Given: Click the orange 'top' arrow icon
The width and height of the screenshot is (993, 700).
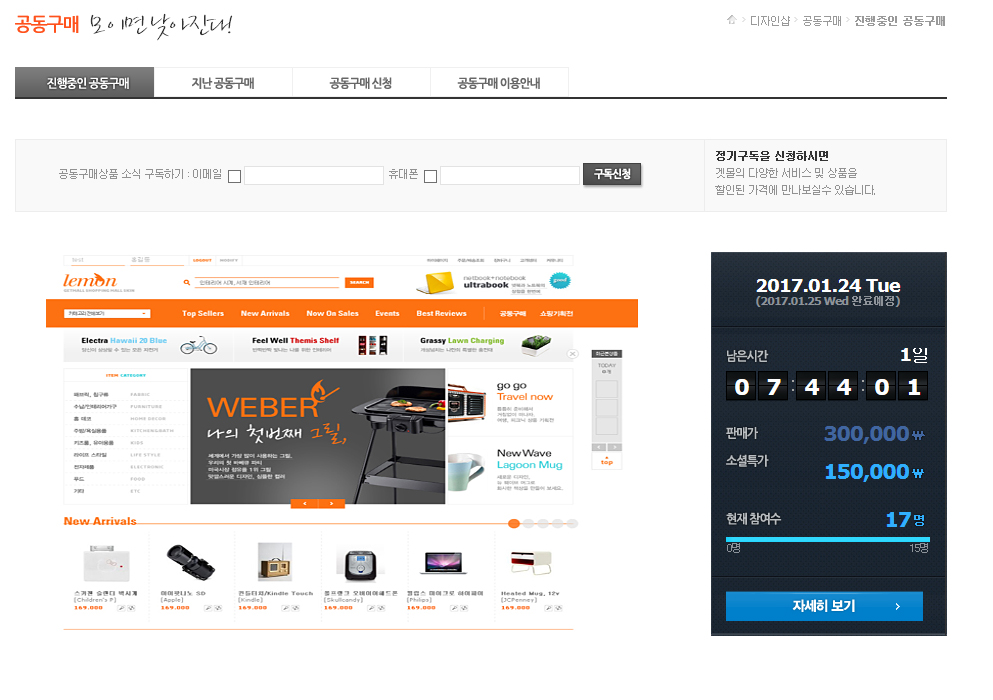Looking at the screenshot, I should click(606, 460).
